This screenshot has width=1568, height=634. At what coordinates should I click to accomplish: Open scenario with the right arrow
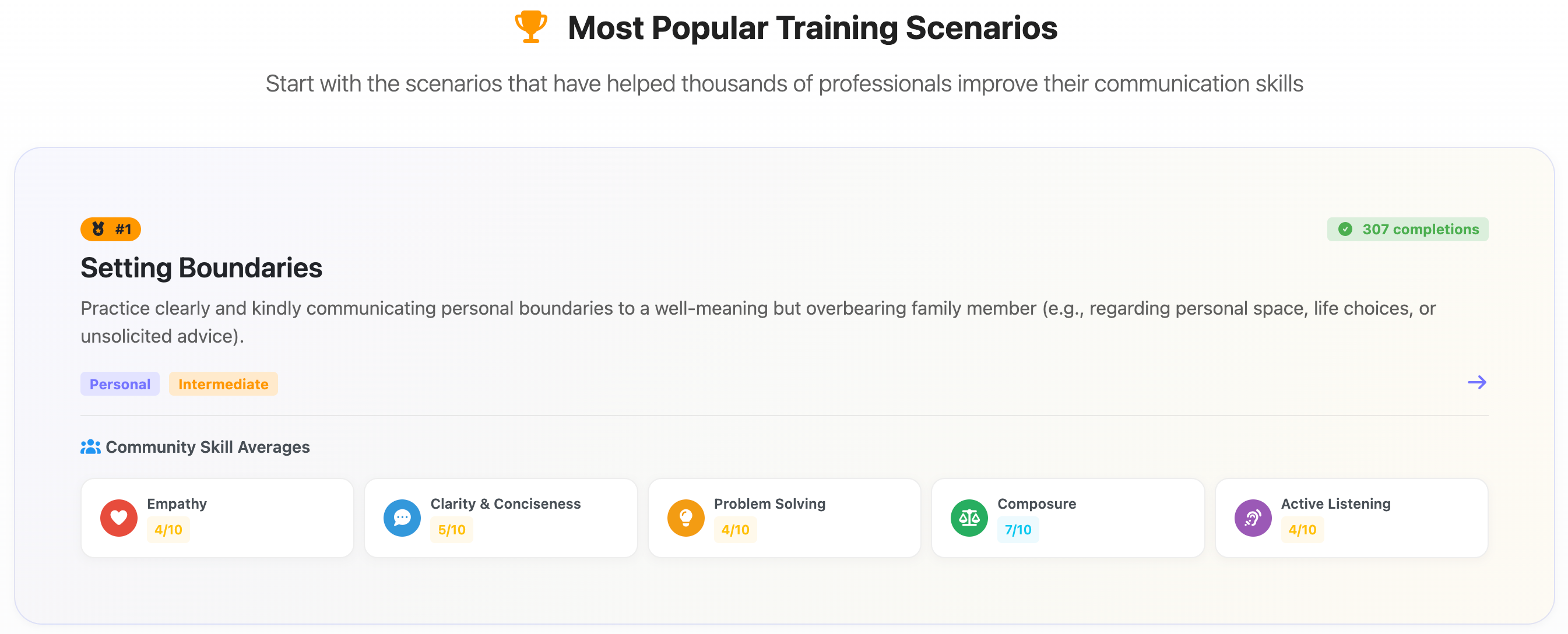point(1476,383)
